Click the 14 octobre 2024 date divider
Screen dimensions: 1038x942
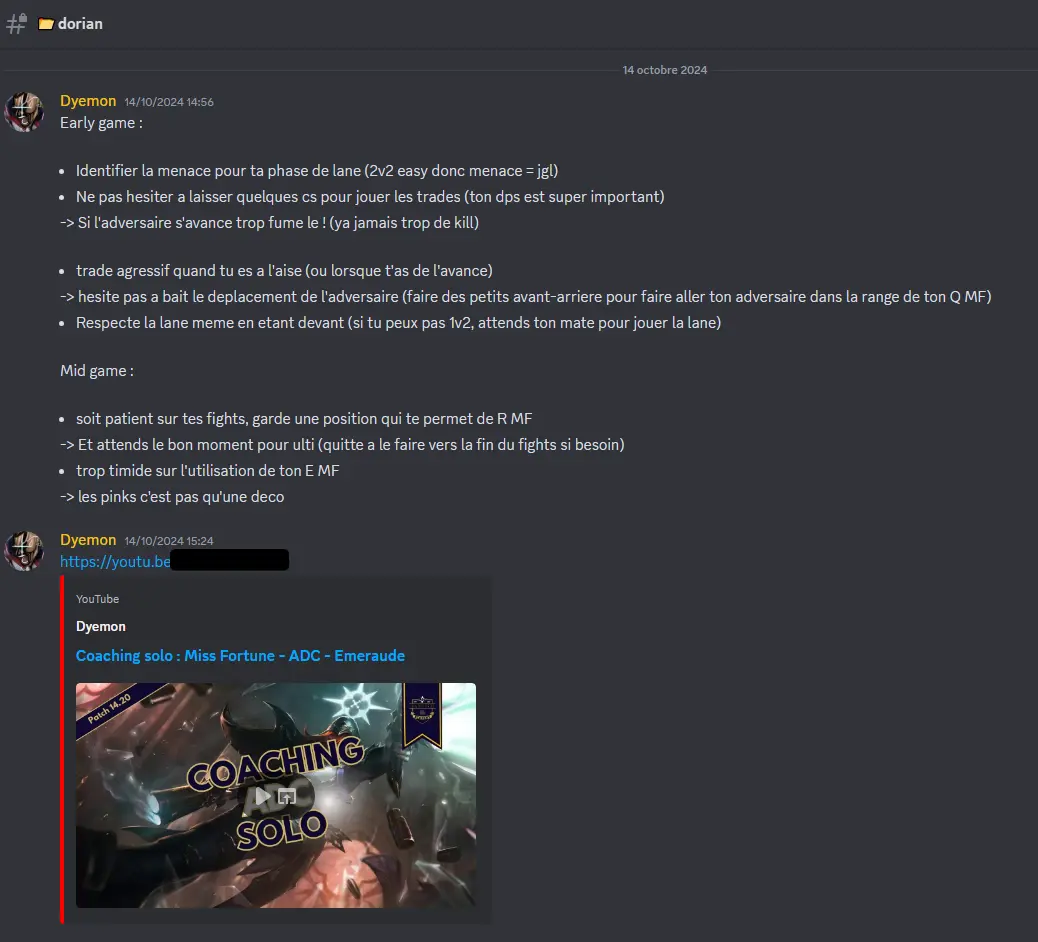pos(665,70)
